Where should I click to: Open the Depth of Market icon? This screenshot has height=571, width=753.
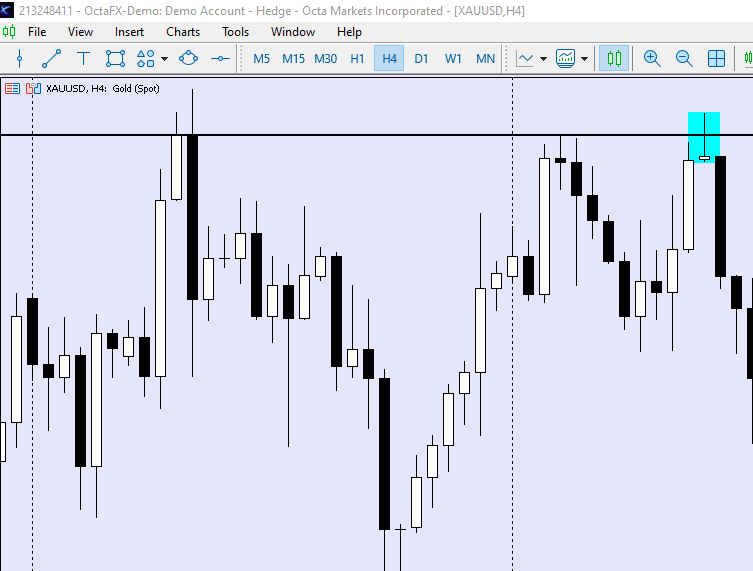pyautogui.click(x=33, y=88)
